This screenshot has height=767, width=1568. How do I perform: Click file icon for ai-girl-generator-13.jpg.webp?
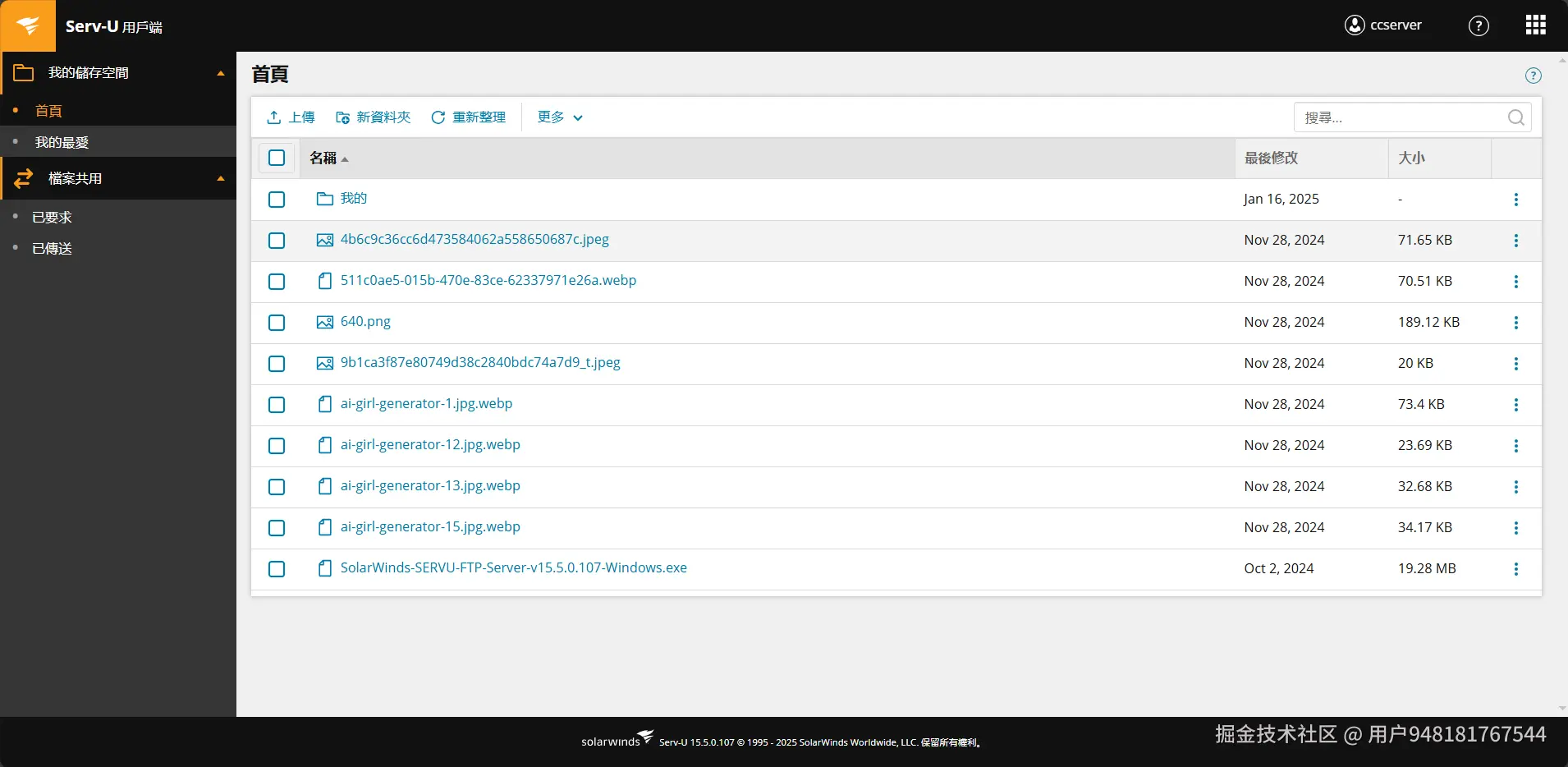[325, 486]
